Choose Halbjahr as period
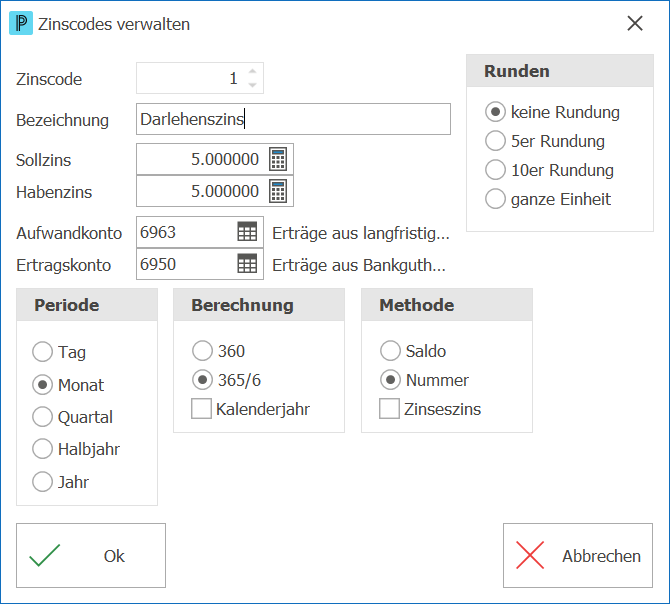The height and width of the screenshot is (604, 670). point(76,449)
